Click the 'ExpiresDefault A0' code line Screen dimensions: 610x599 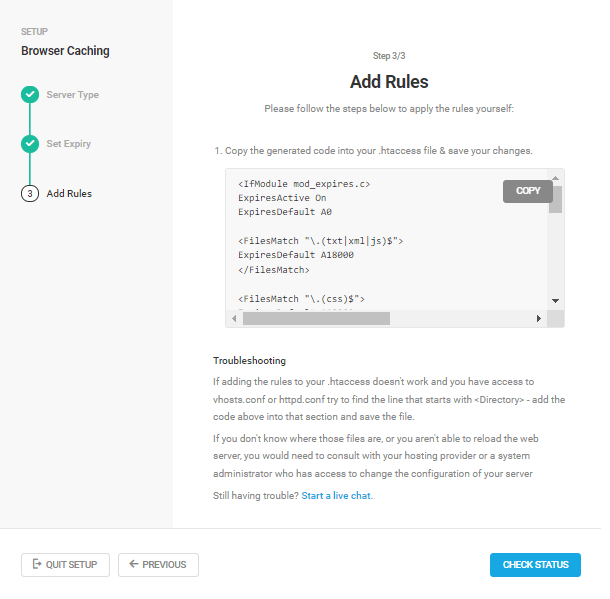[x=285, y=212]
